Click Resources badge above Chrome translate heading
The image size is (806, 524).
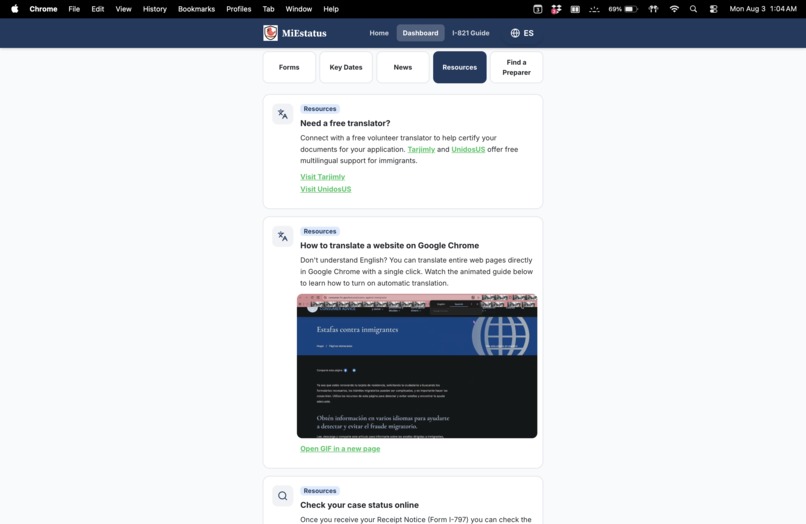pos(320,231)
